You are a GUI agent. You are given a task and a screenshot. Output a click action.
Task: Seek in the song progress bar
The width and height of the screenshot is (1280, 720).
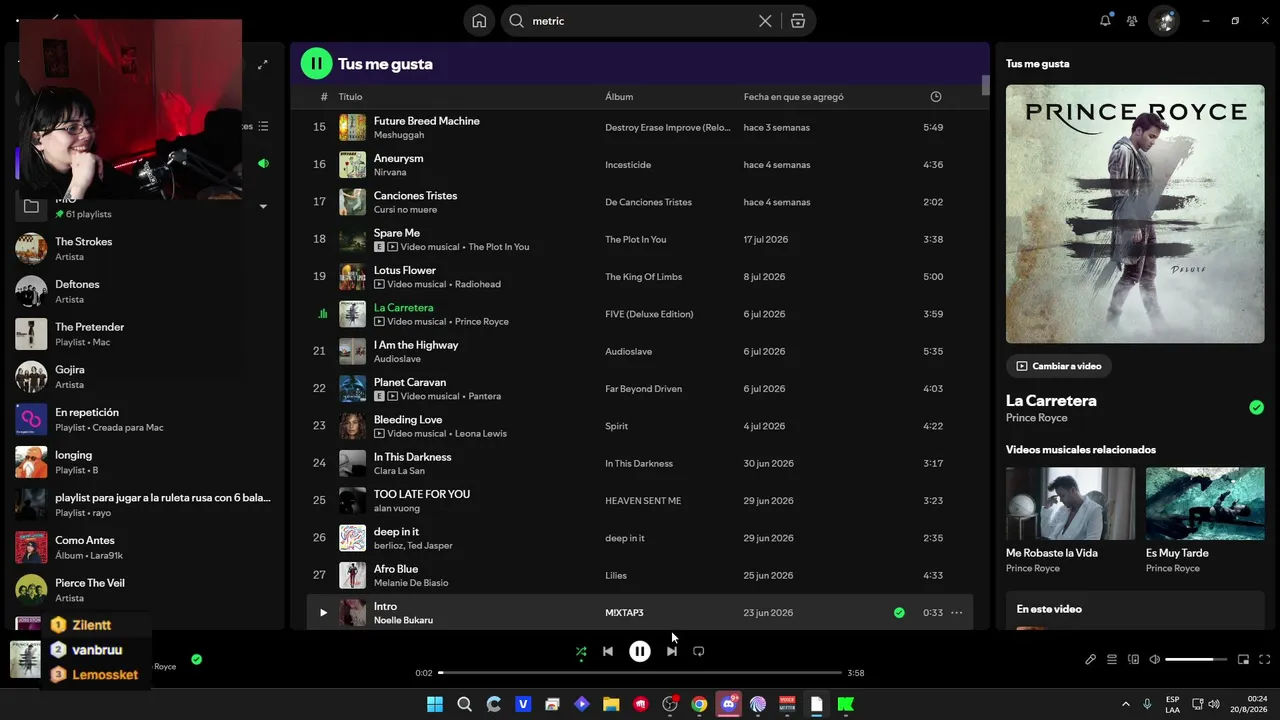pyautogui.click(x=640, y=673)
